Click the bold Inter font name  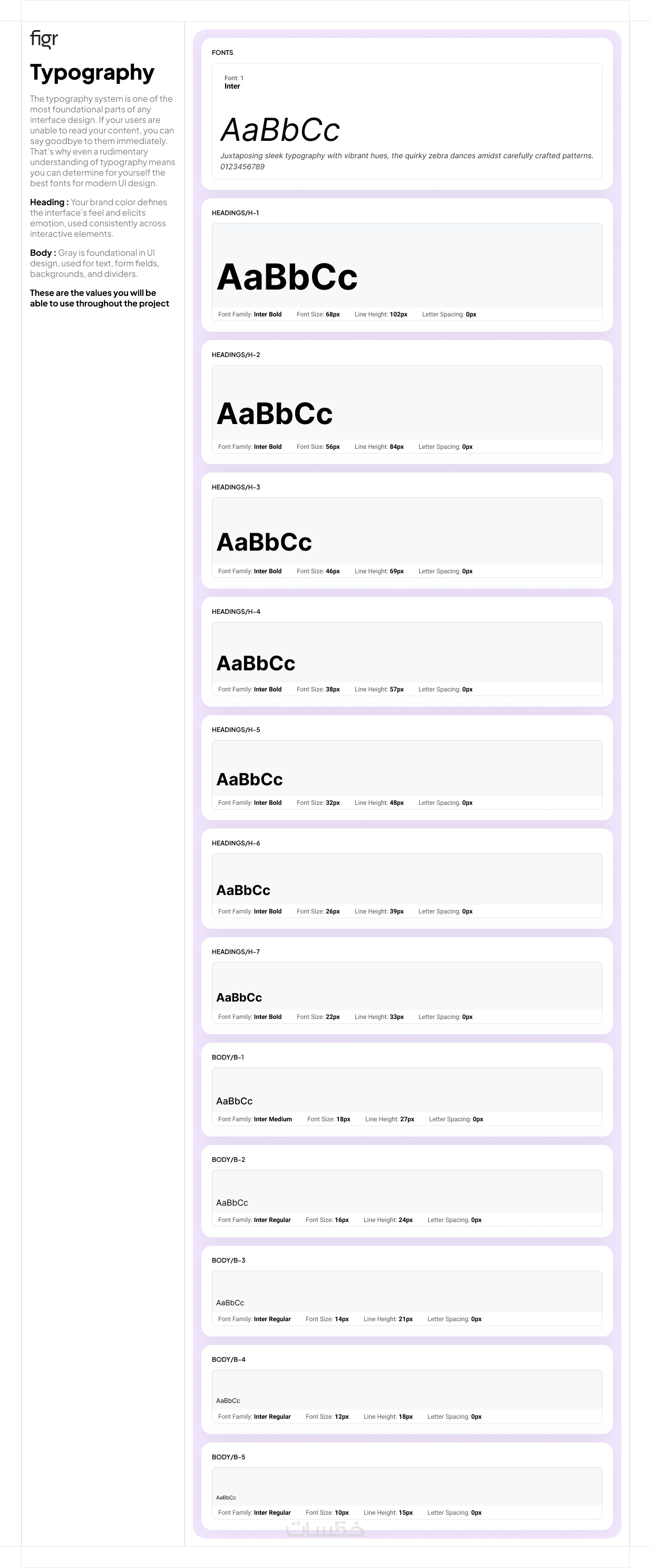coord(232,86)
